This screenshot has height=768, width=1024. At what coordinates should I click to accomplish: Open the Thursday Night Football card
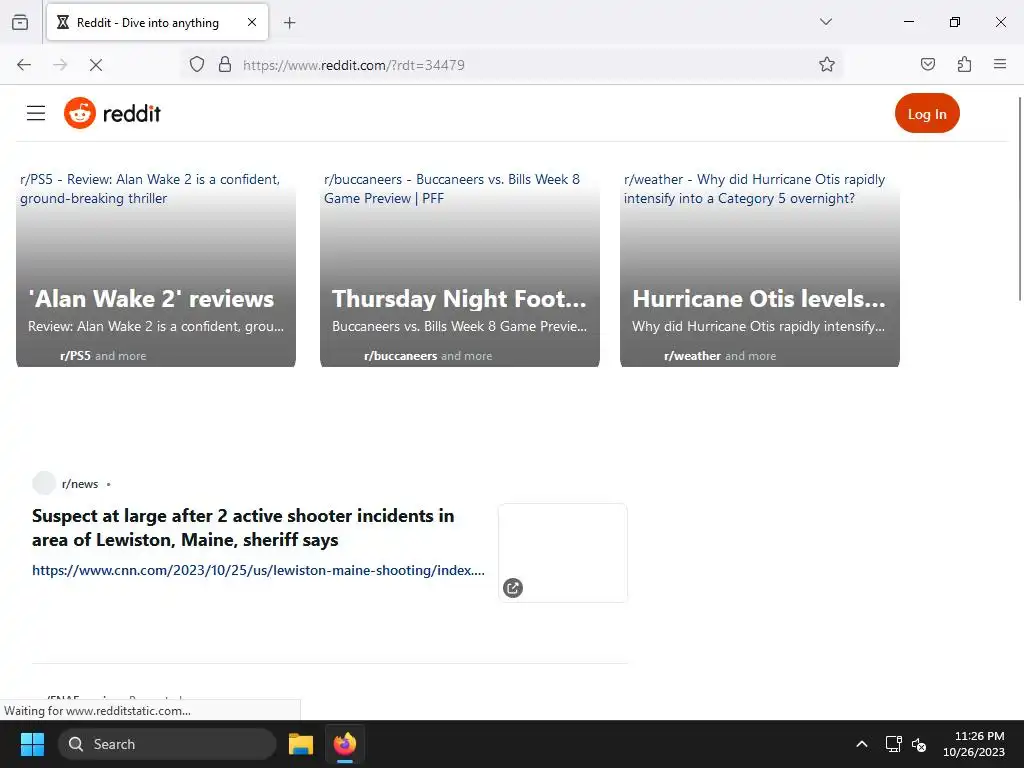(x=460, y=269)
